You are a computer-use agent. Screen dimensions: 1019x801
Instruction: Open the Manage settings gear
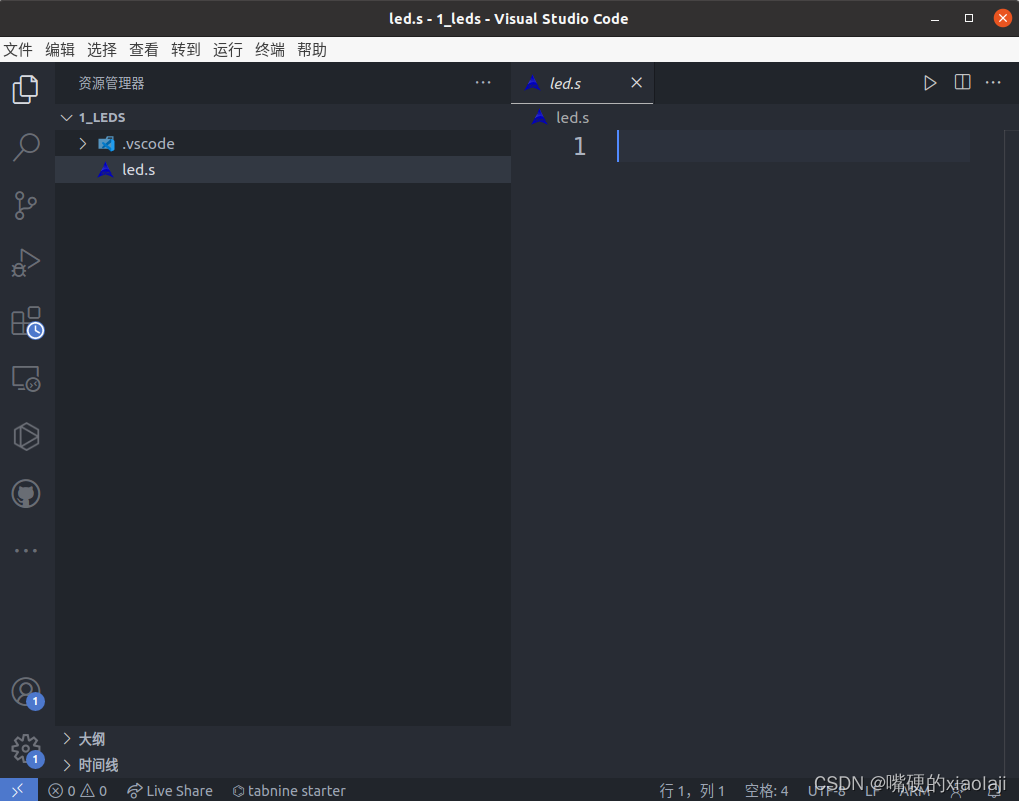click(26, 749)
